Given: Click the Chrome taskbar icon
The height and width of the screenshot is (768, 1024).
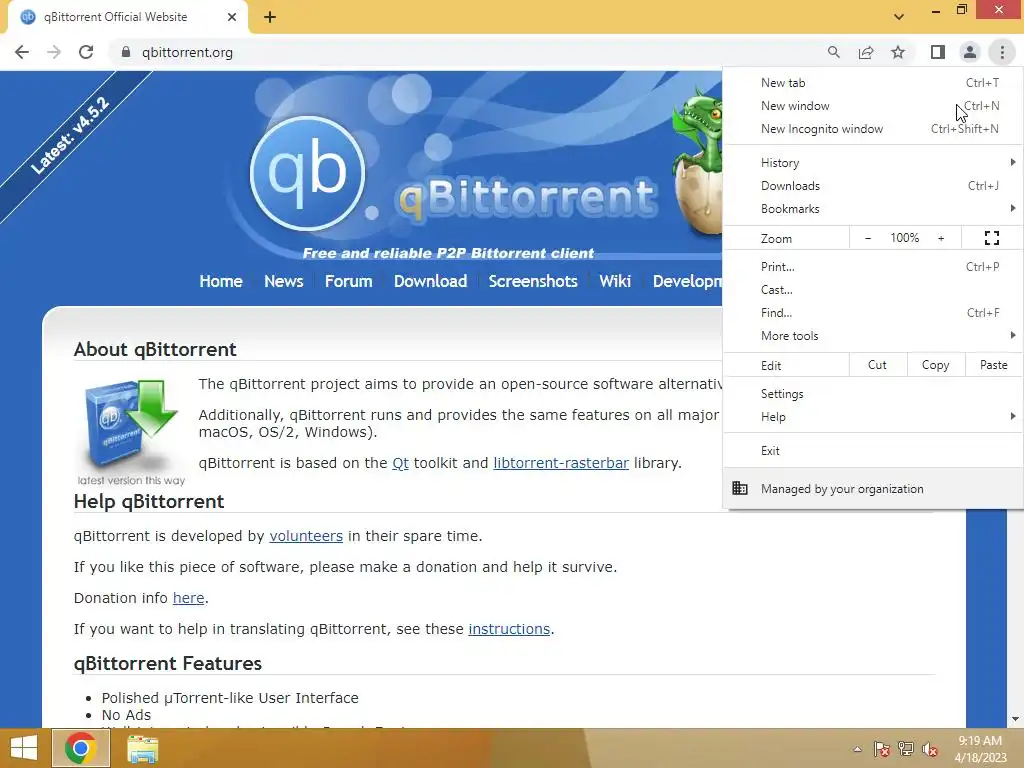Looking at the screenshot, I should 80,748.
